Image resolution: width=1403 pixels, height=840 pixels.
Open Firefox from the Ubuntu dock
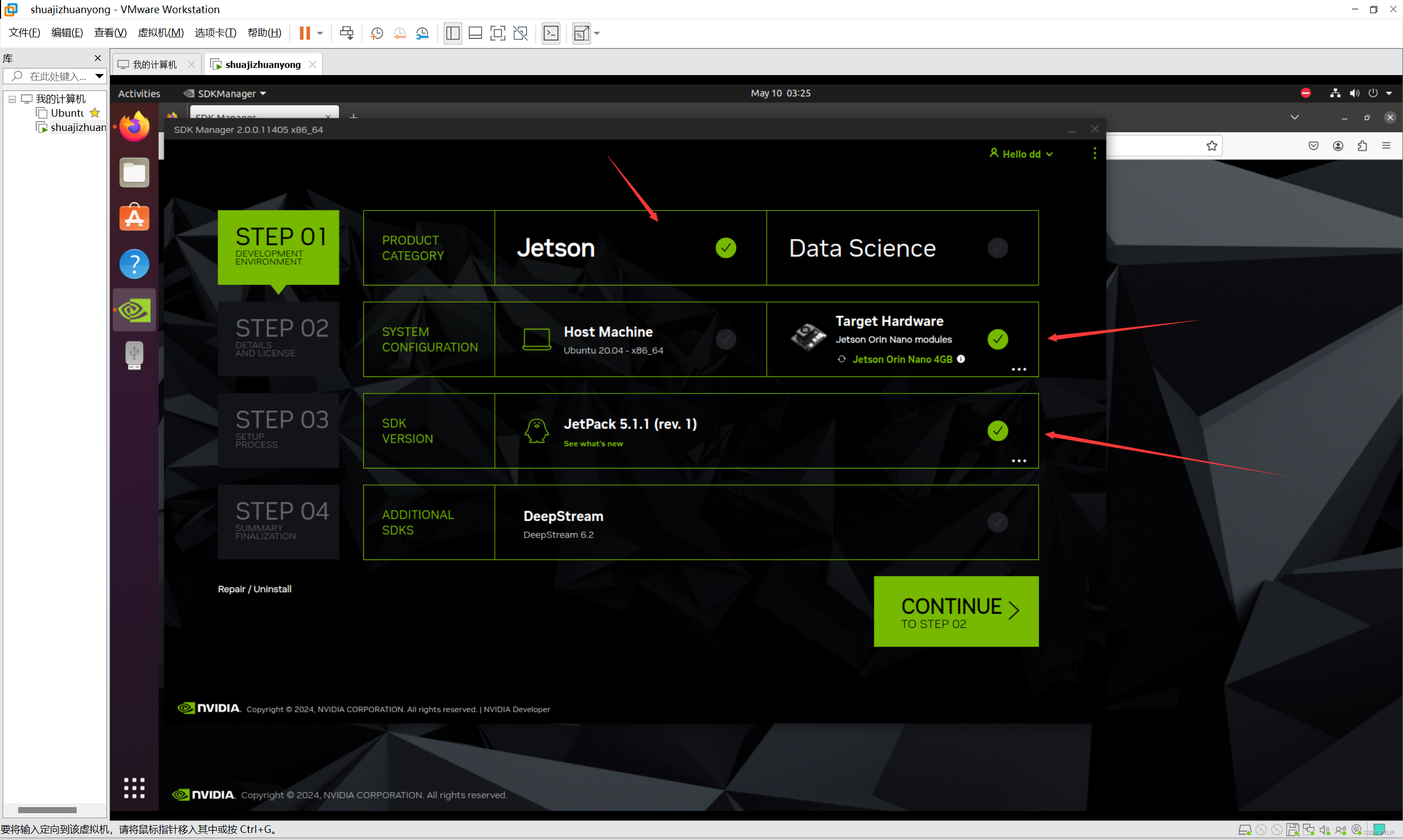(134, 127)
